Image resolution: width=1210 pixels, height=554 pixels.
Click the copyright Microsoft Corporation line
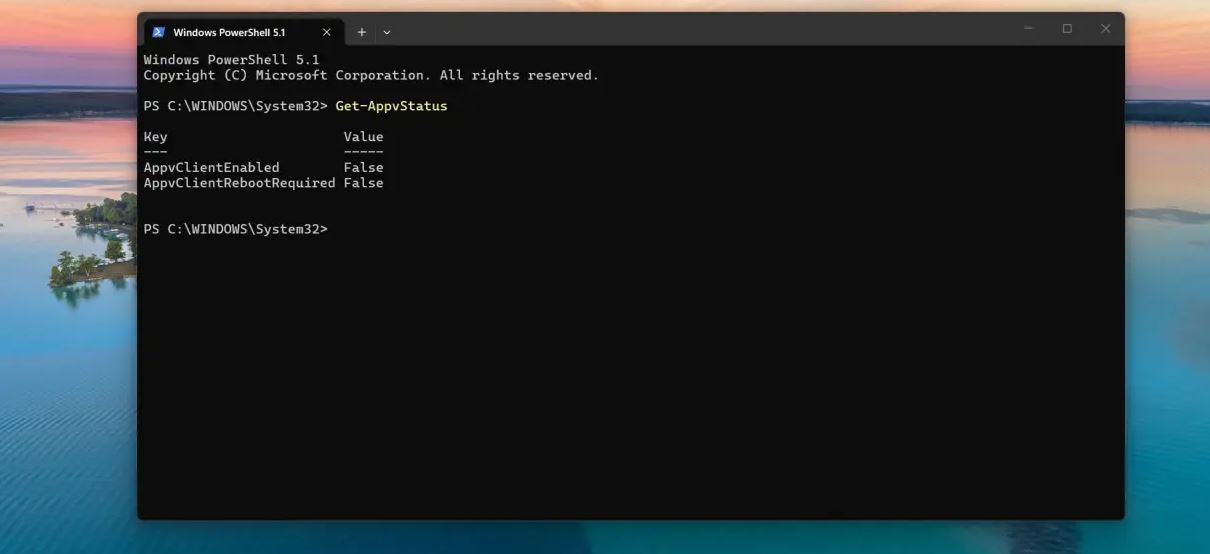tap(371, 75)
